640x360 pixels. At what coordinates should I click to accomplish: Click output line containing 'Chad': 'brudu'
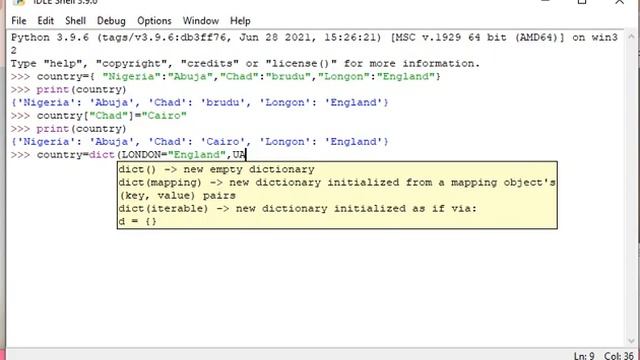(x=200, y=103)
